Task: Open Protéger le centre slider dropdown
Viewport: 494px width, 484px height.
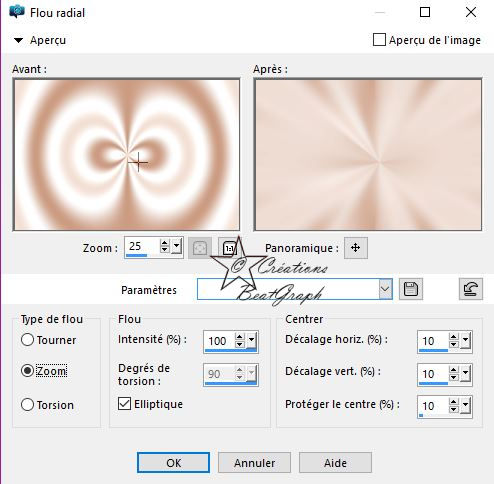Action: [465, 406]
